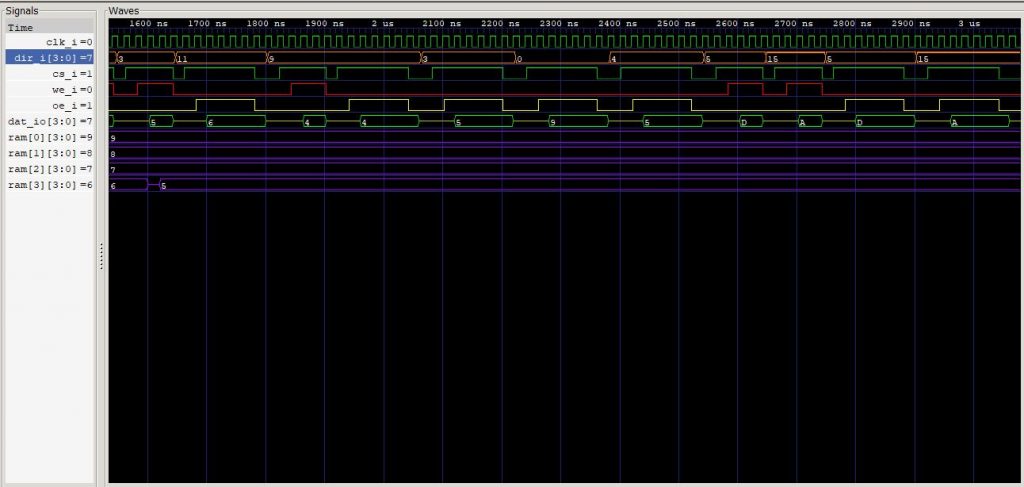Set marker at the 3 us time label
The image size is (1024, 487).
tap(970, 23)
